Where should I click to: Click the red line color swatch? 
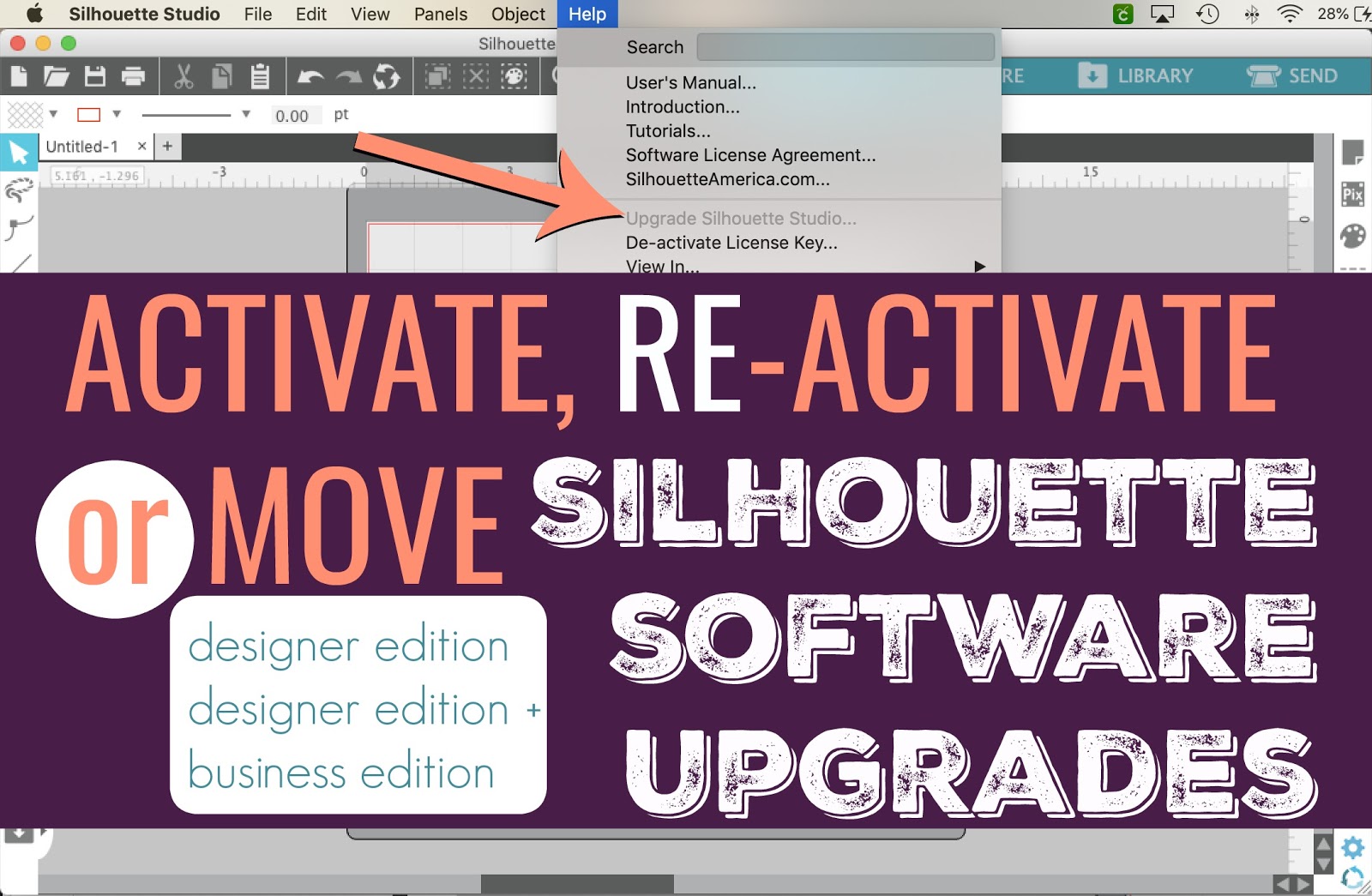point(88,114)
